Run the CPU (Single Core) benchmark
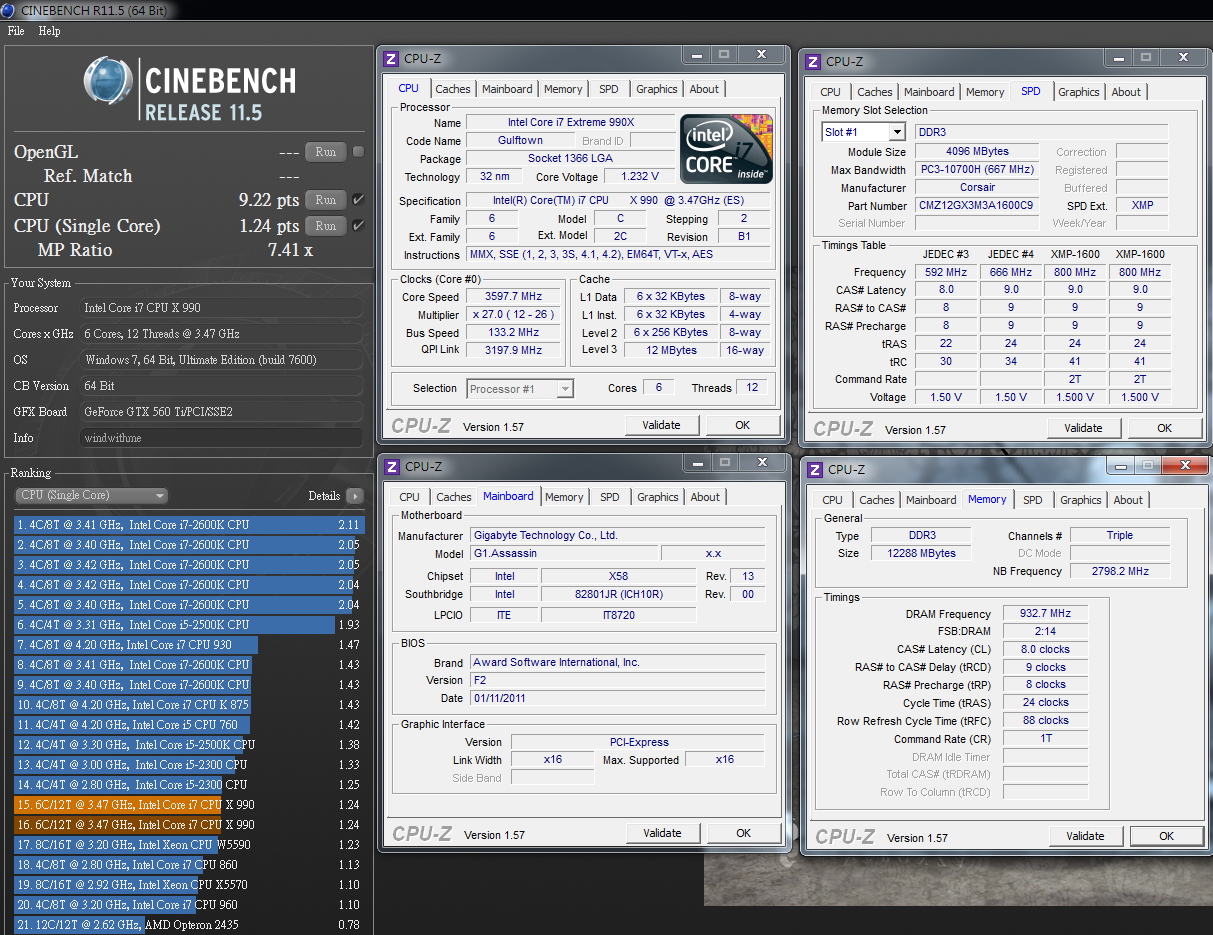Viewport: 1213px width, 935px height. click(x=325, y=226)
